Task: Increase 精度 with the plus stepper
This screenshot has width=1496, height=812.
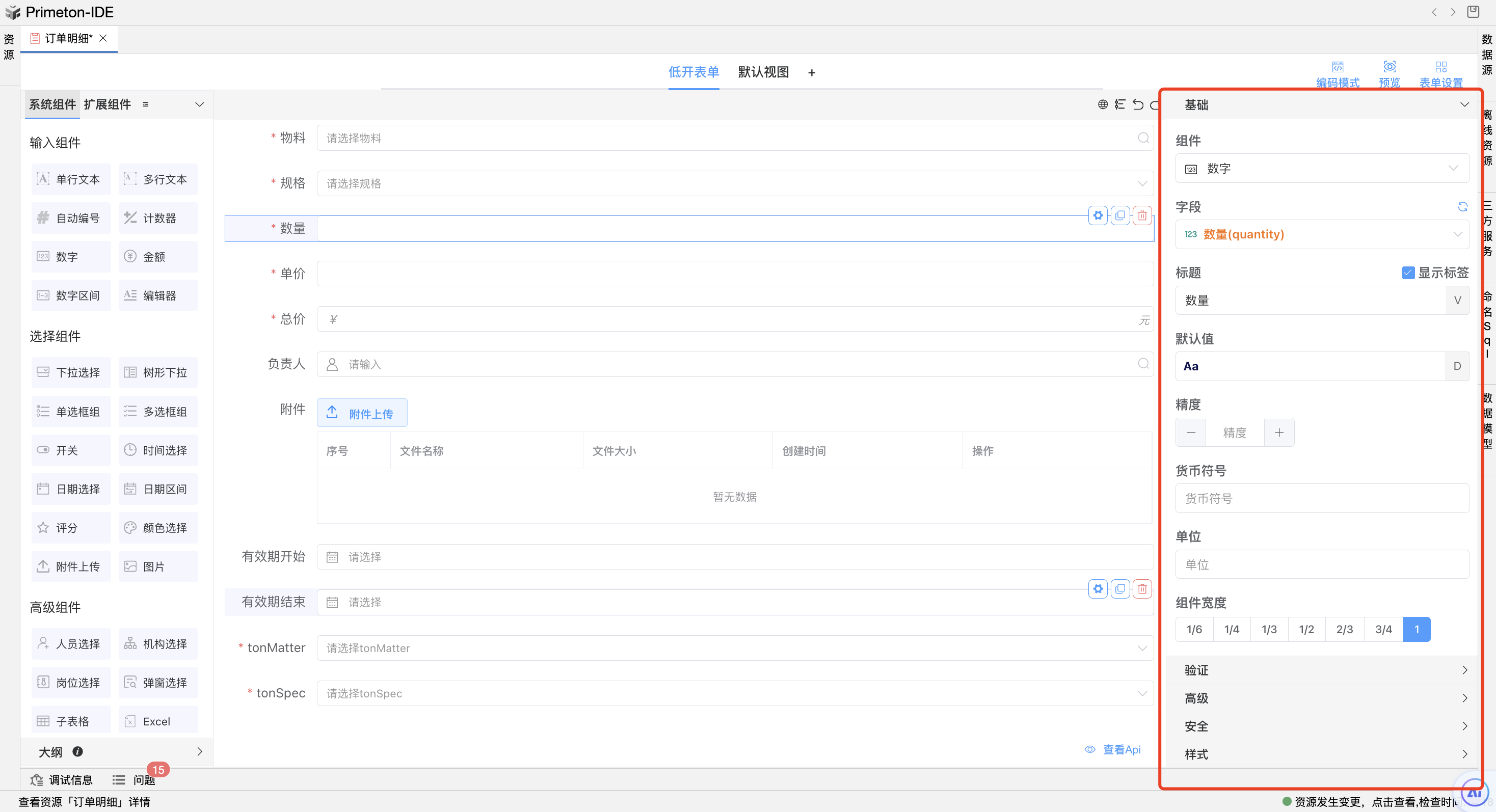Action: click(1279, 432)
